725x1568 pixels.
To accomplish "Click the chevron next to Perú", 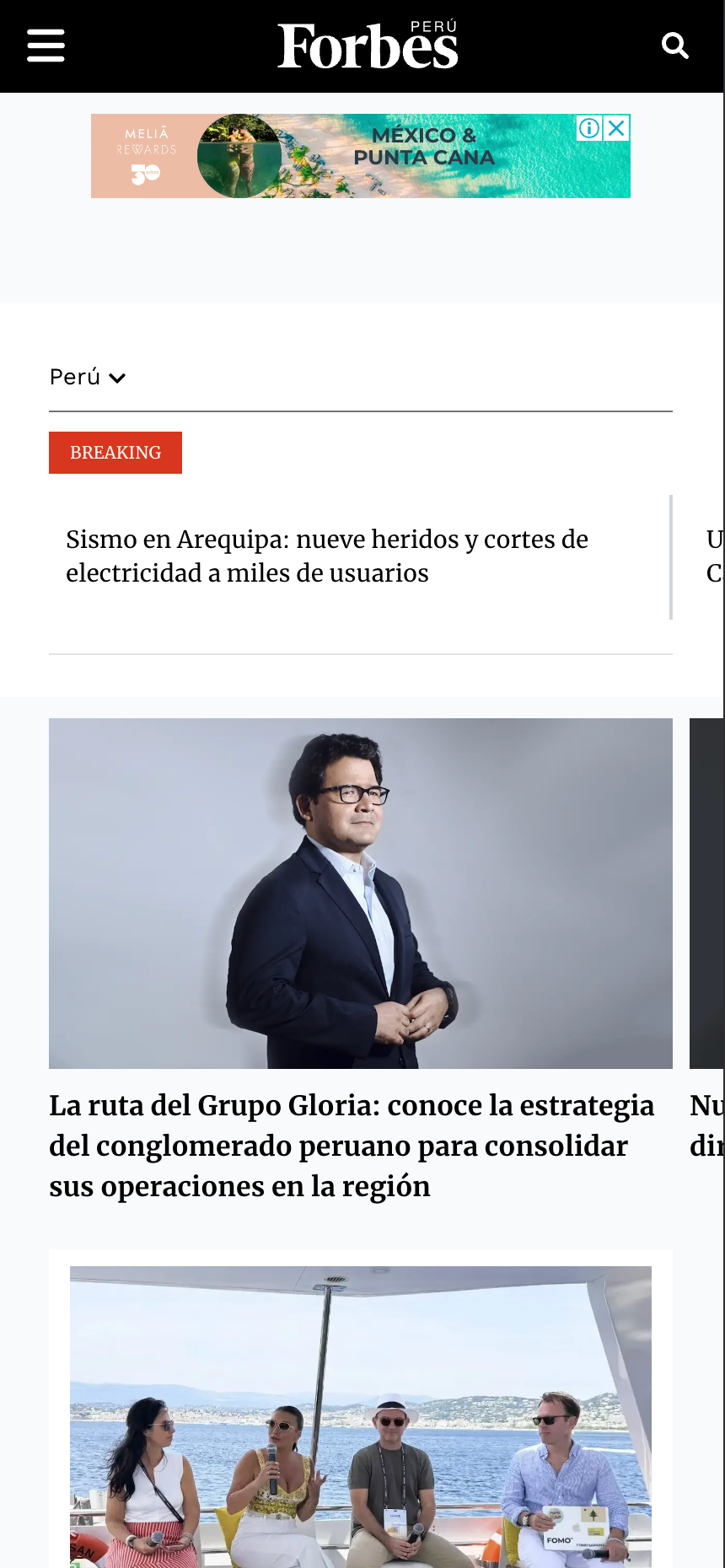I will (118, 378).
